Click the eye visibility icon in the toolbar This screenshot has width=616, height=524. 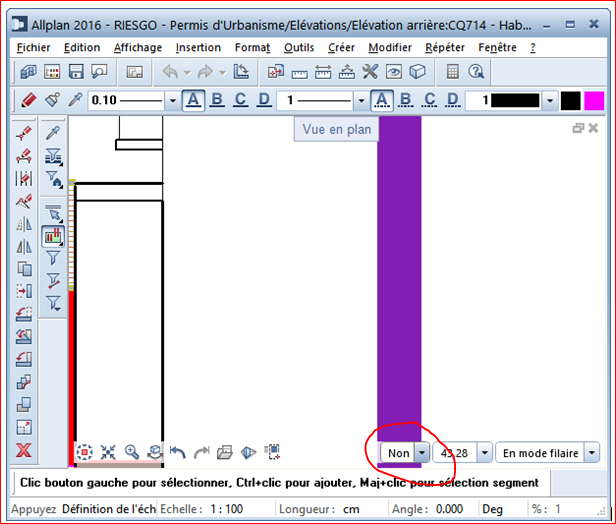tap(394, 72)
